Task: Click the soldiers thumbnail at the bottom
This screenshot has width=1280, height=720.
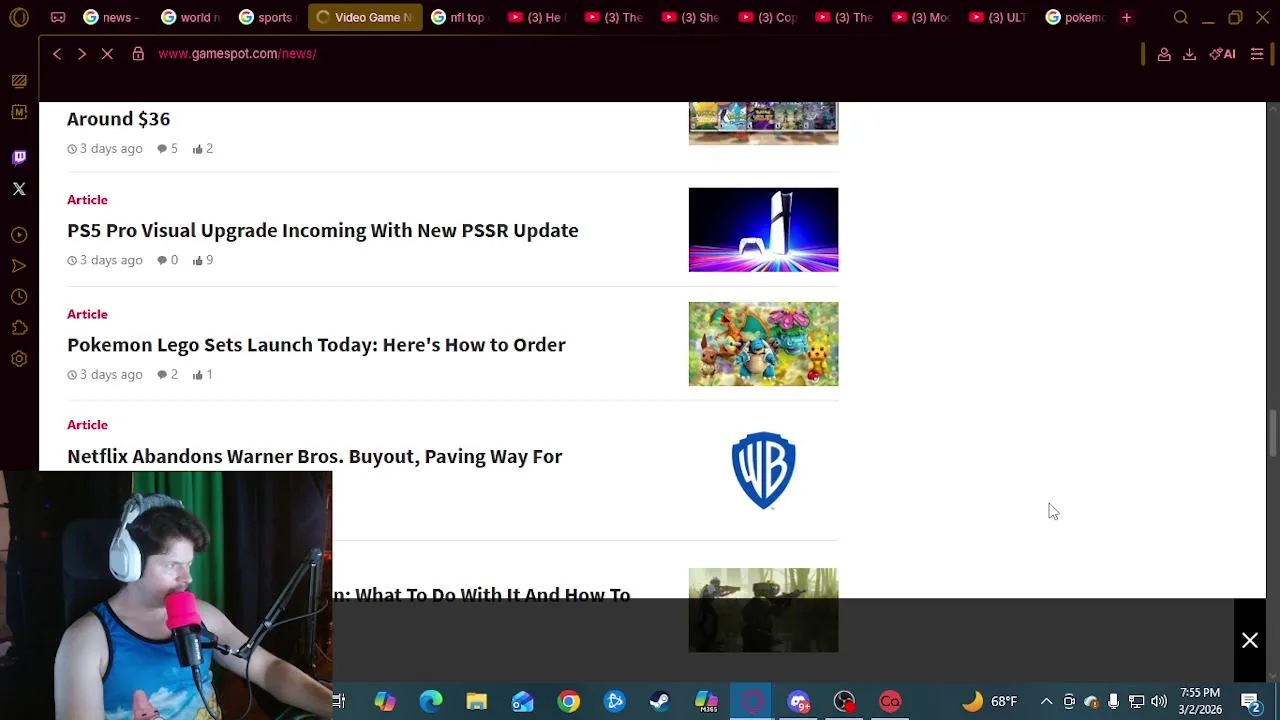Action: click(x=763, y=610)
